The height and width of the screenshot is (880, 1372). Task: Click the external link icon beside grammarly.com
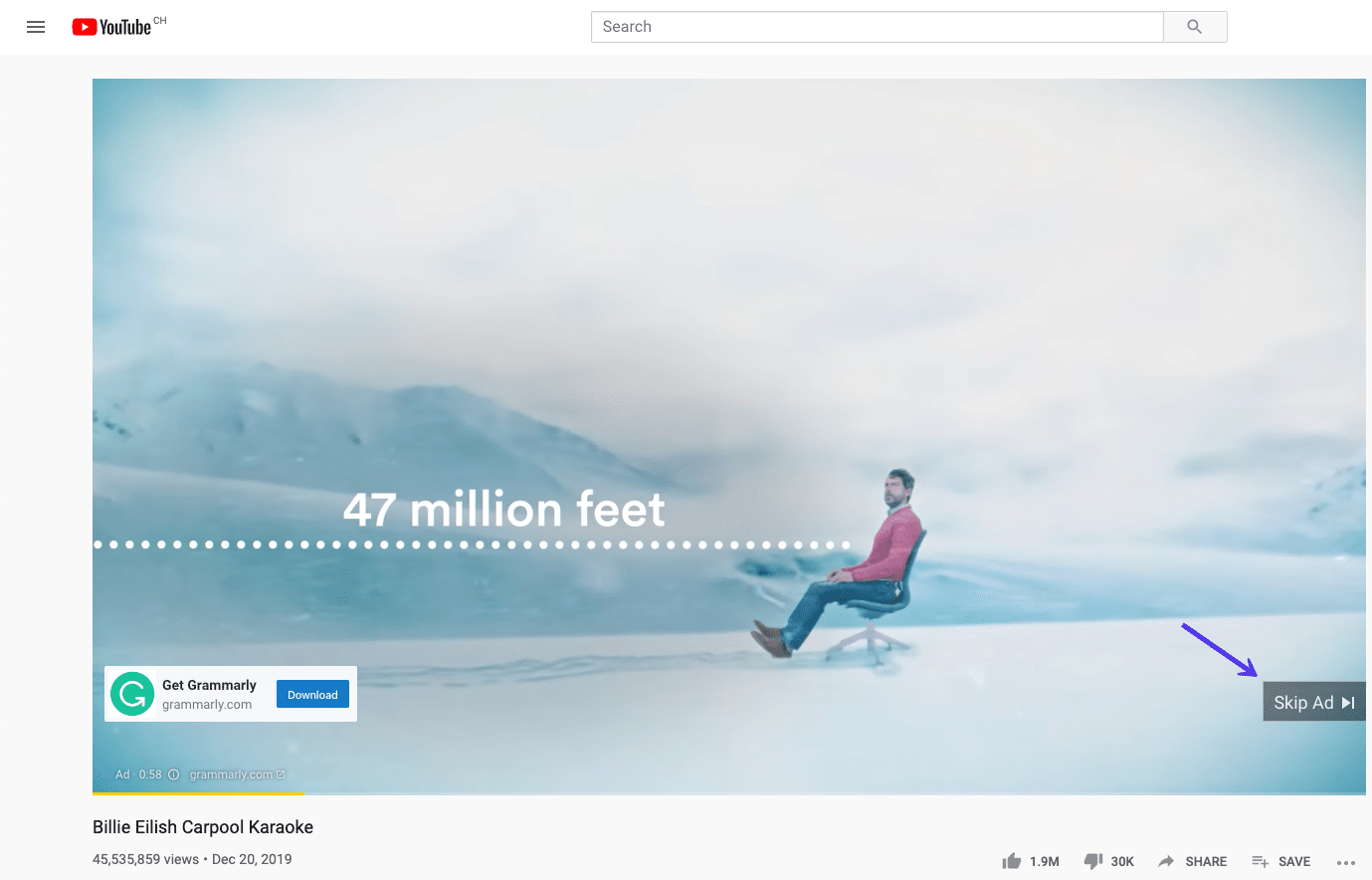[x=282, y=773]
